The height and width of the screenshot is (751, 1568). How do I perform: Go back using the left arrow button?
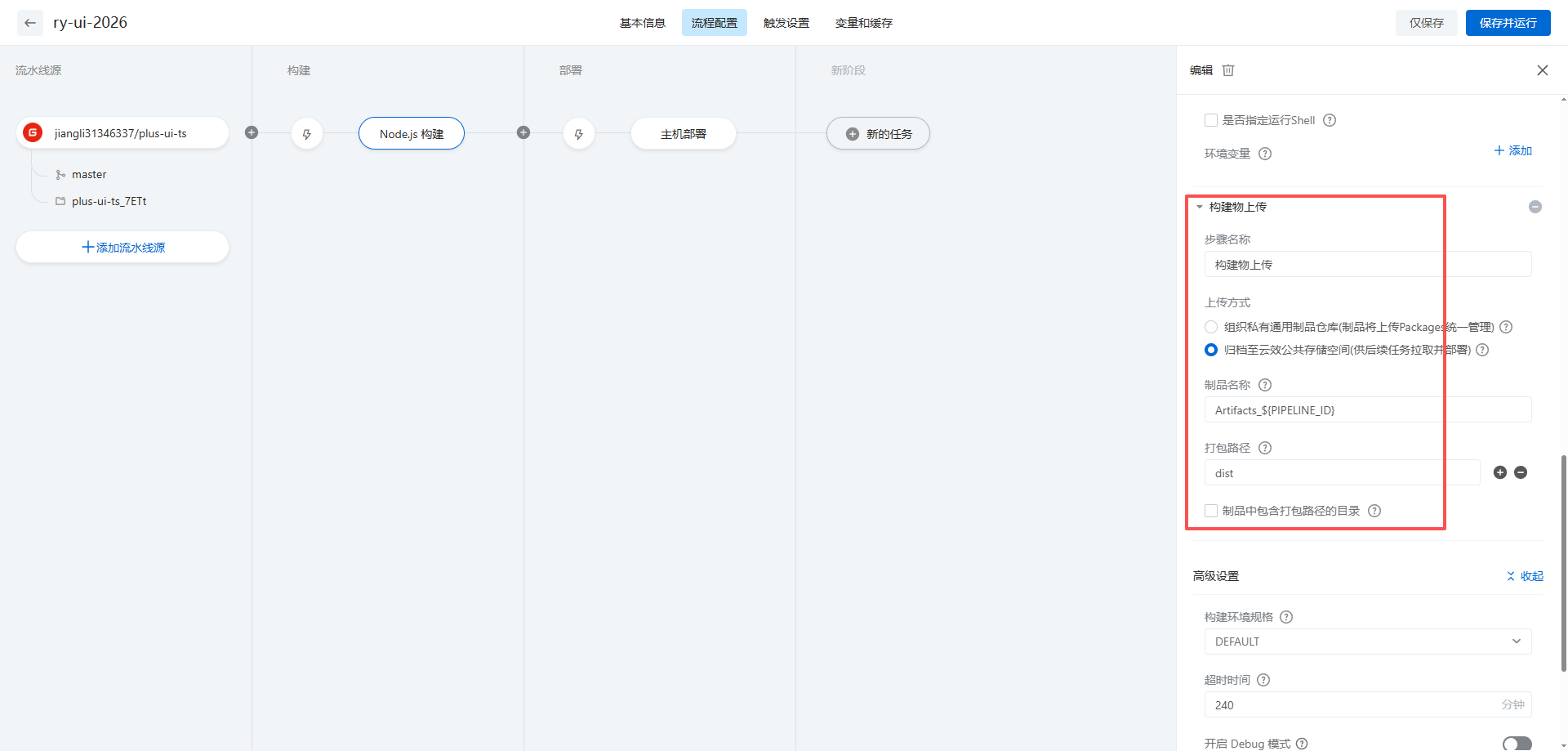coord(30,23)
